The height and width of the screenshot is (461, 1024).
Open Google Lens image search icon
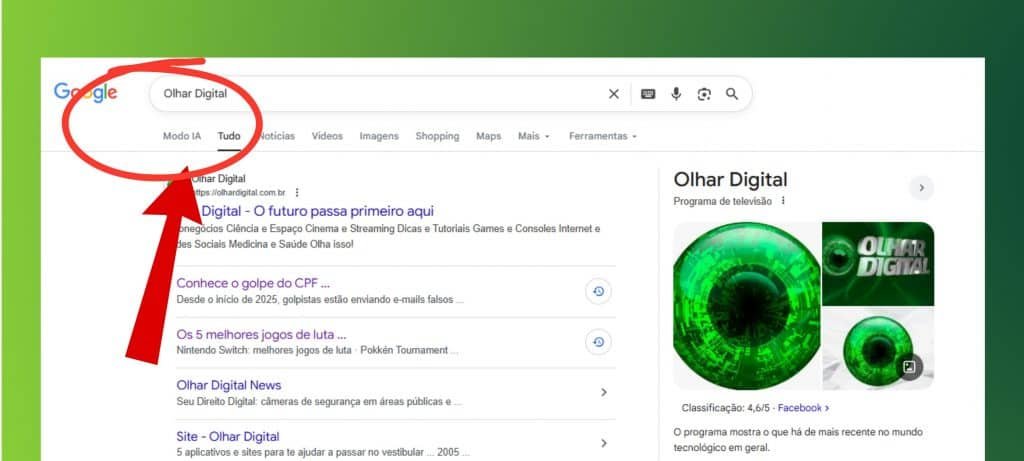[x=704, y=94]
